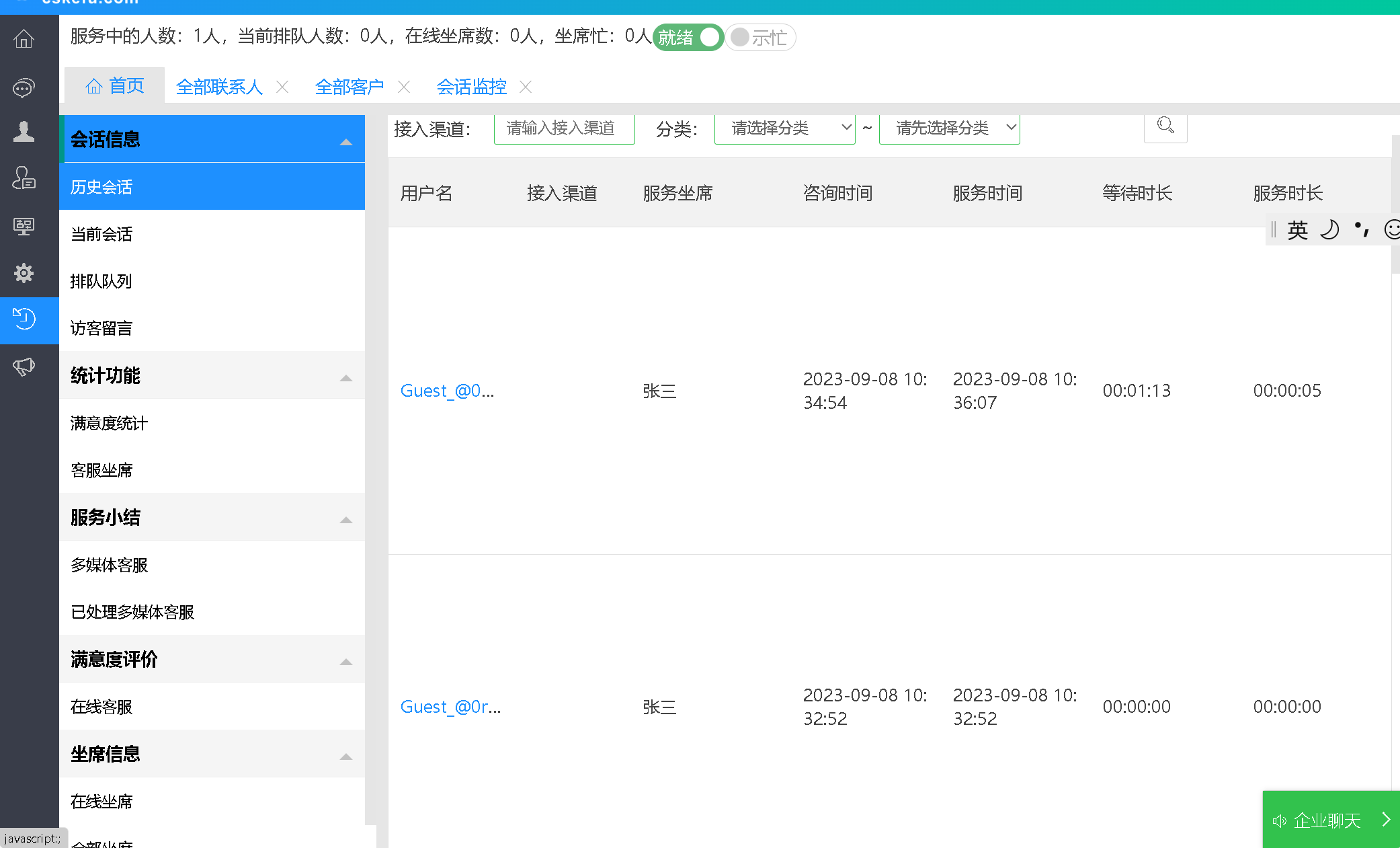Viewport: 1400px width, 848px height.
Task: Switch to the 首页 tab
Action: tap(115, 86)
